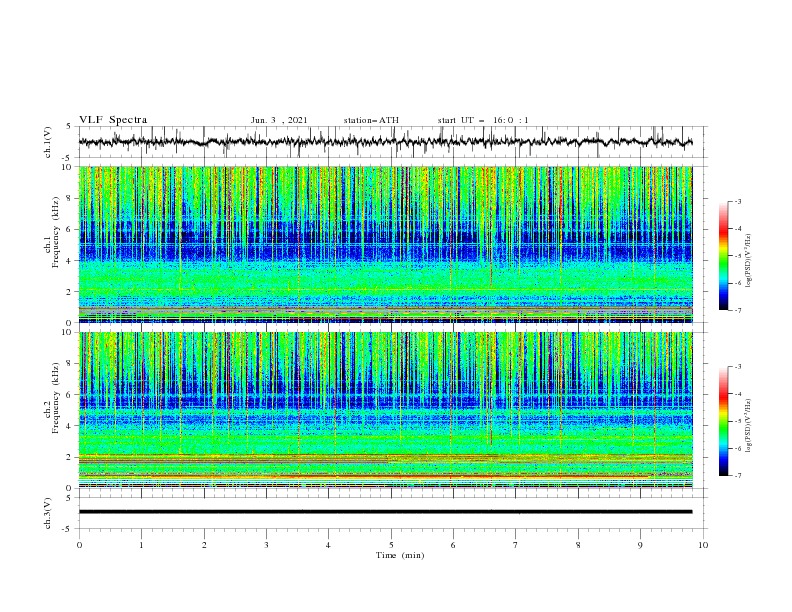Click the time axis tick label '9'
Image resolution: width=792 pixels, height=612 pixels.
[640, 545]
